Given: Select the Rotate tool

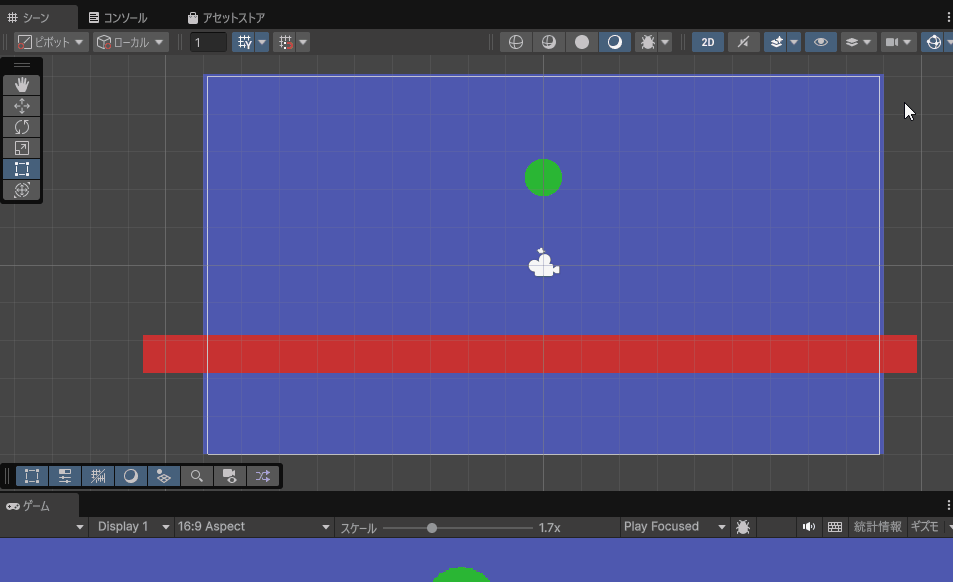Looking at the screenshot, I should 22,127.
